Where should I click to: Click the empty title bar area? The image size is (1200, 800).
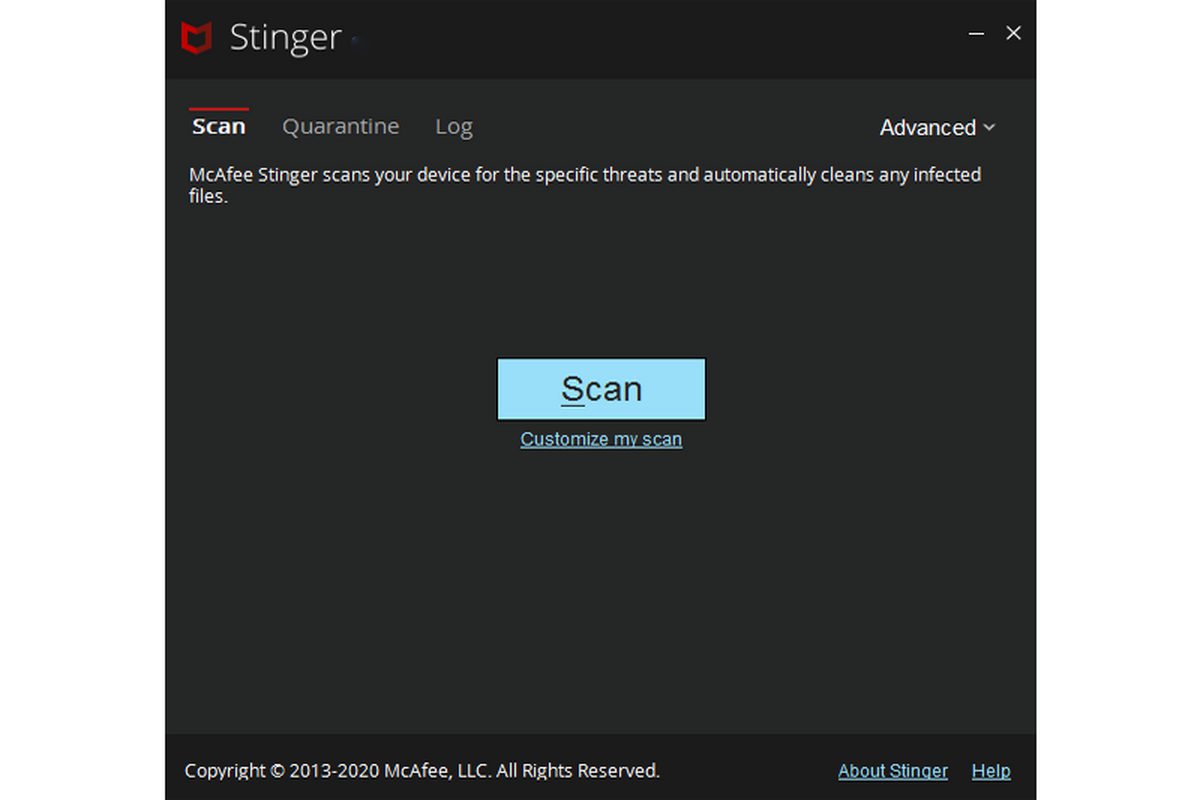coord(650,38)
